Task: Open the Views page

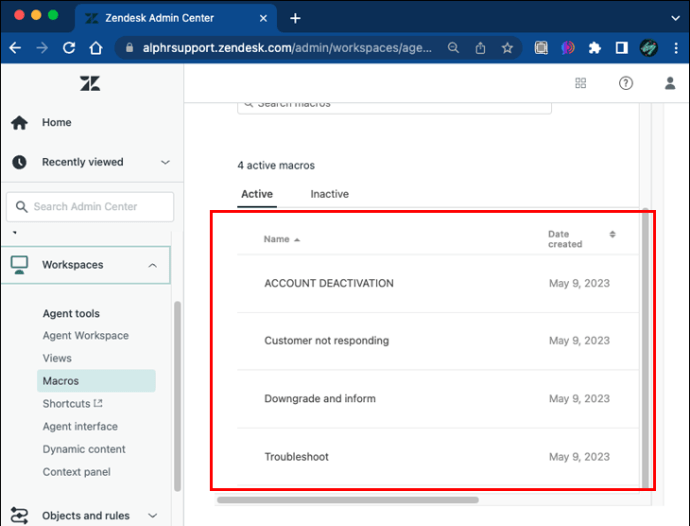Action: click(57, 358)
